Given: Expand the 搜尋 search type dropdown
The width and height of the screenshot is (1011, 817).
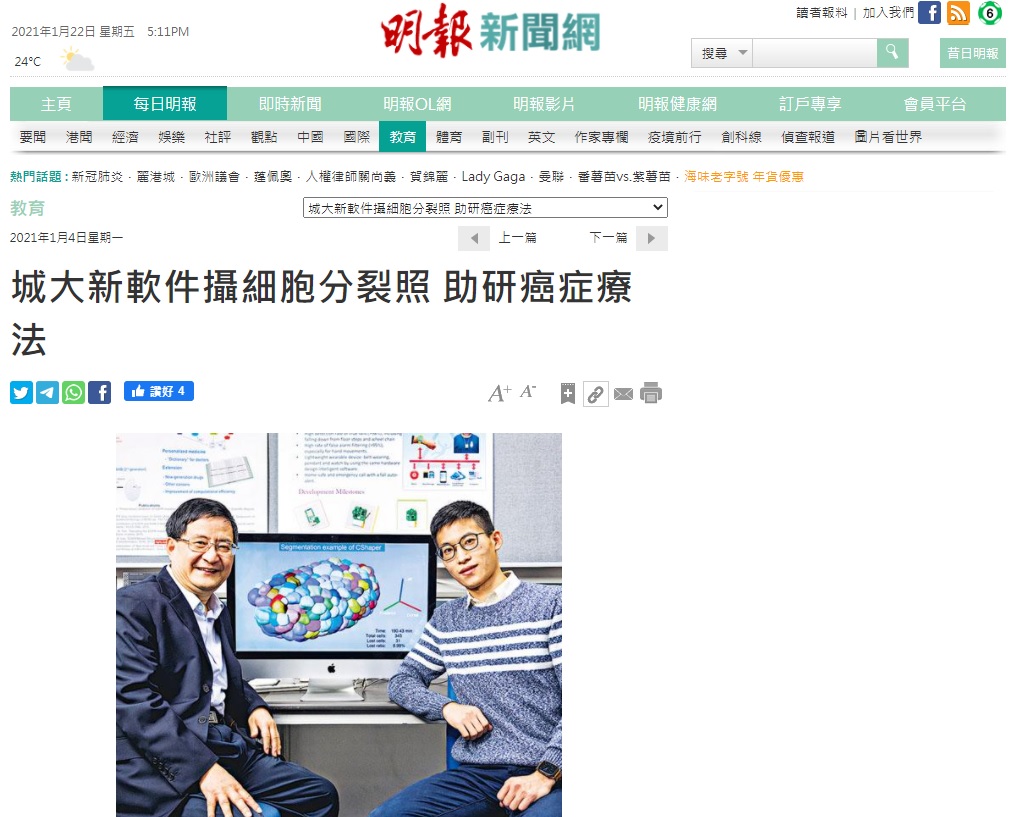Looking at the screenshot, I should 722,53.
